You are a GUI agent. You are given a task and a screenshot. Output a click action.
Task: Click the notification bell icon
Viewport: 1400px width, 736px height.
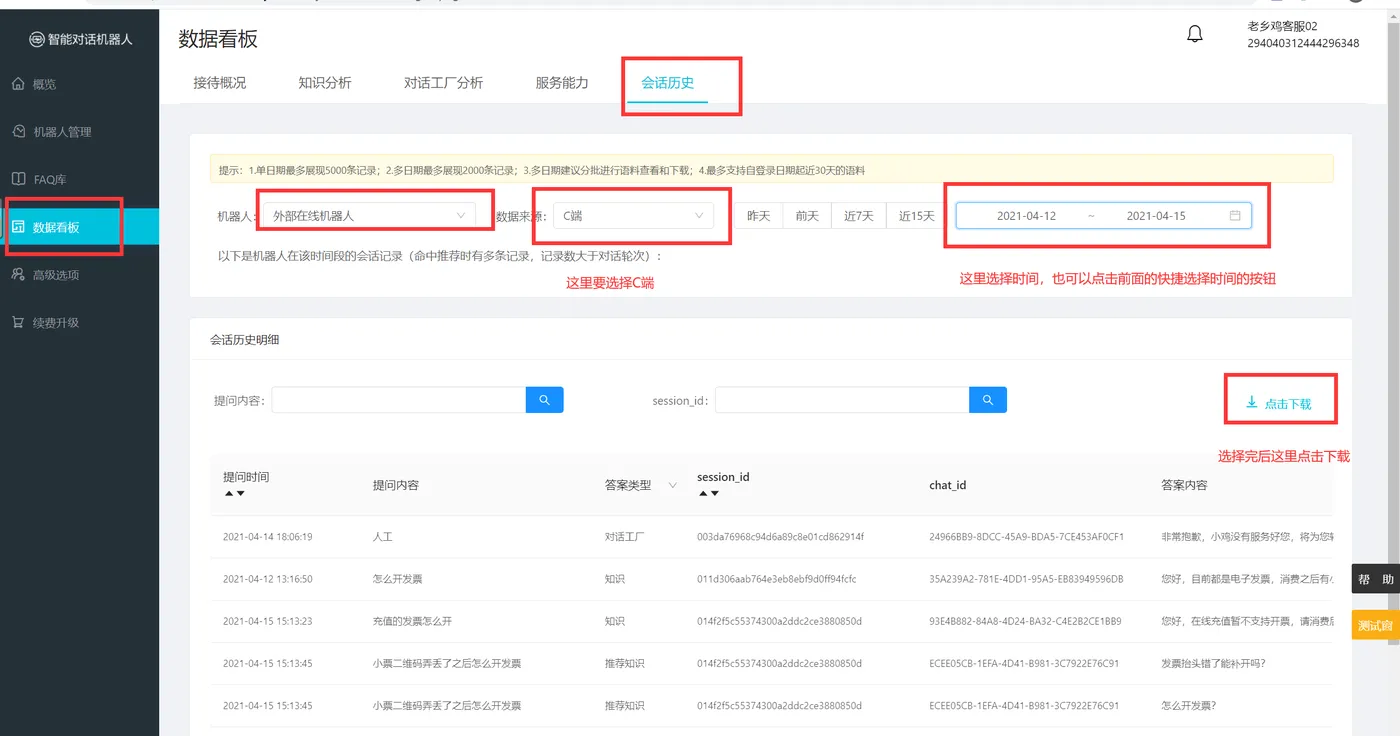pos(1195,35)
